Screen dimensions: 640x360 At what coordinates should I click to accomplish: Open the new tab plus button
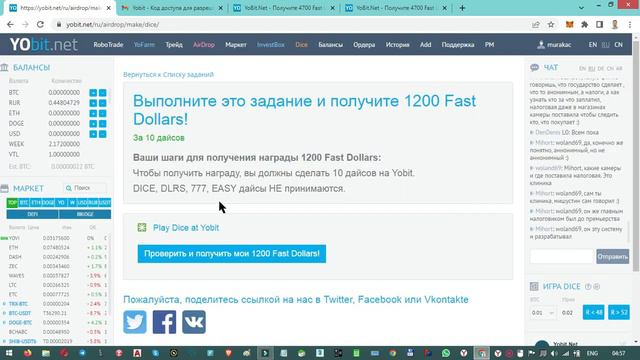[462, 8]
